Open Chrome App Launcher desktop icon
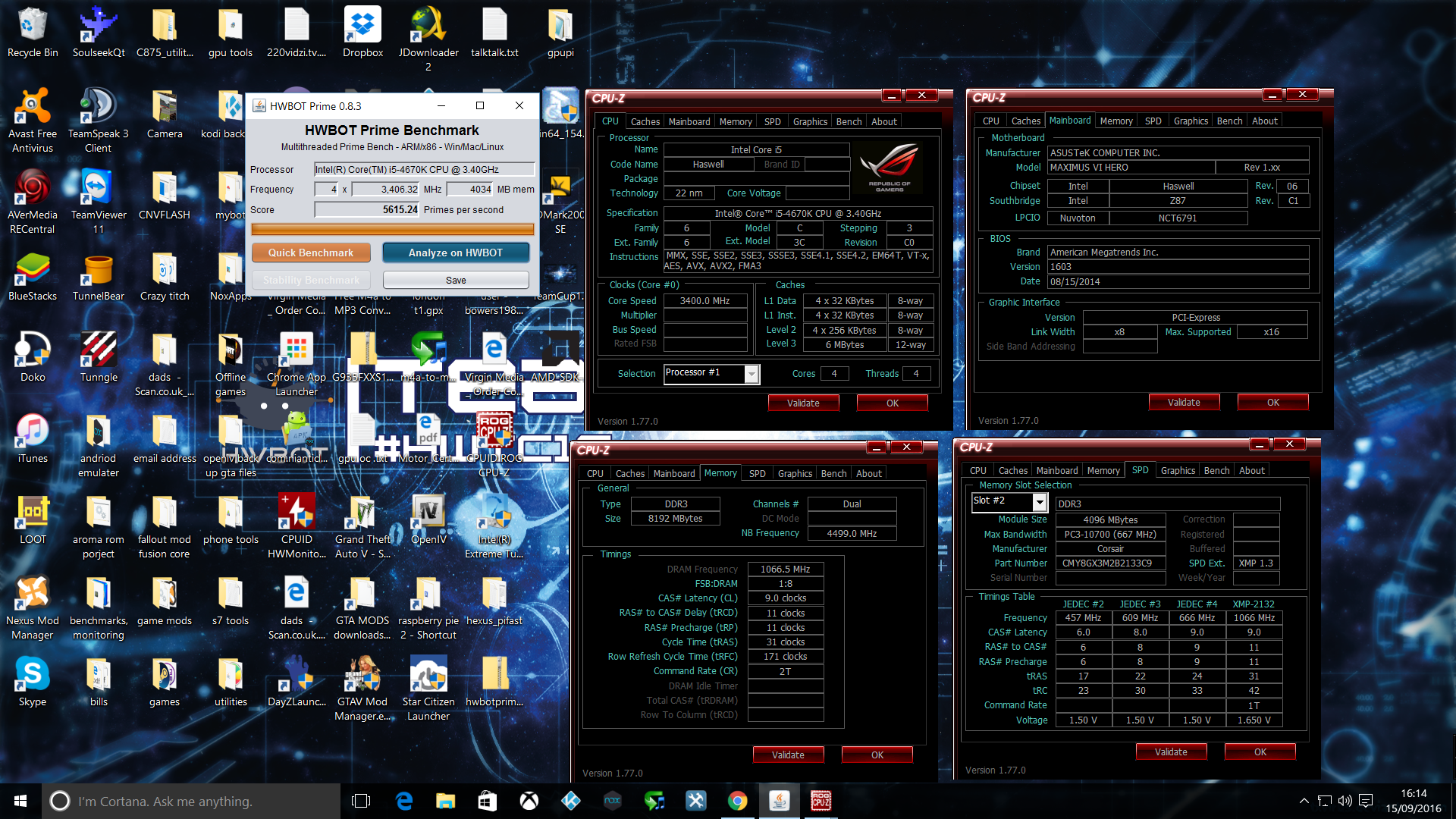Viewport: 1456px width, 819px height. click(297, 363)
